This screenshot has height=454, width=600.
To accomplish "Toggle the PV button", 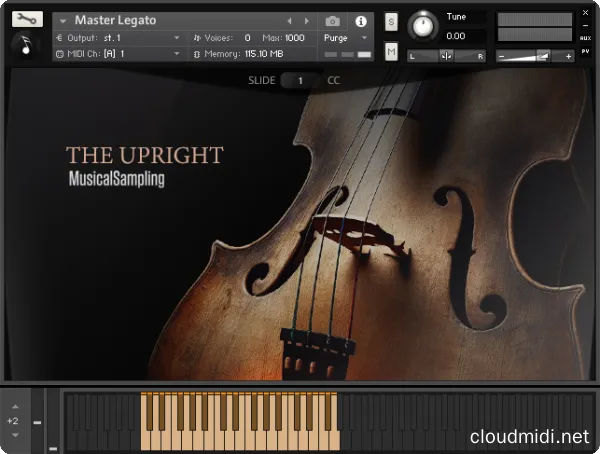I will [x=585, y=51].
